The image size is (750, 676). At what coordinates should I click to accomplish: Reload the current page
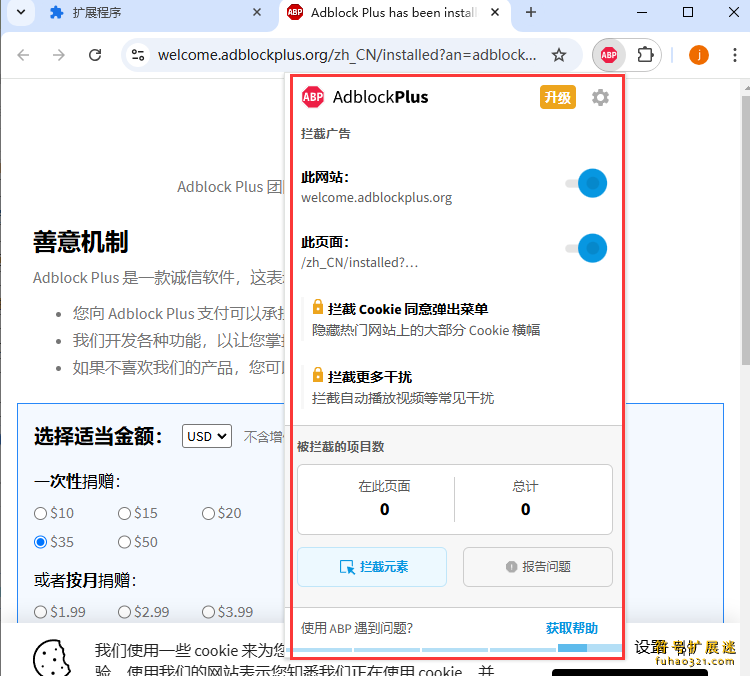coord(95,55)
